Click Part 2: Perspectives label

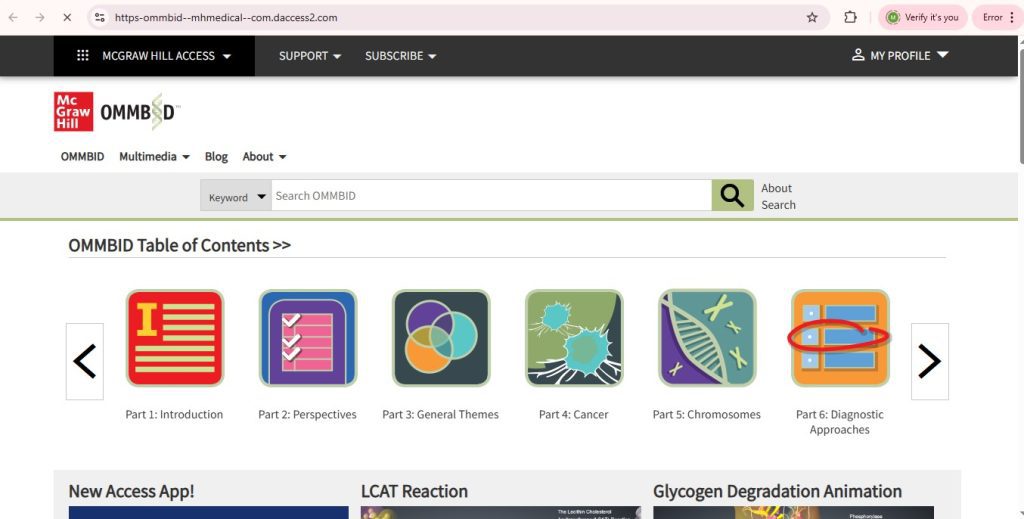[x=308, y=415]
